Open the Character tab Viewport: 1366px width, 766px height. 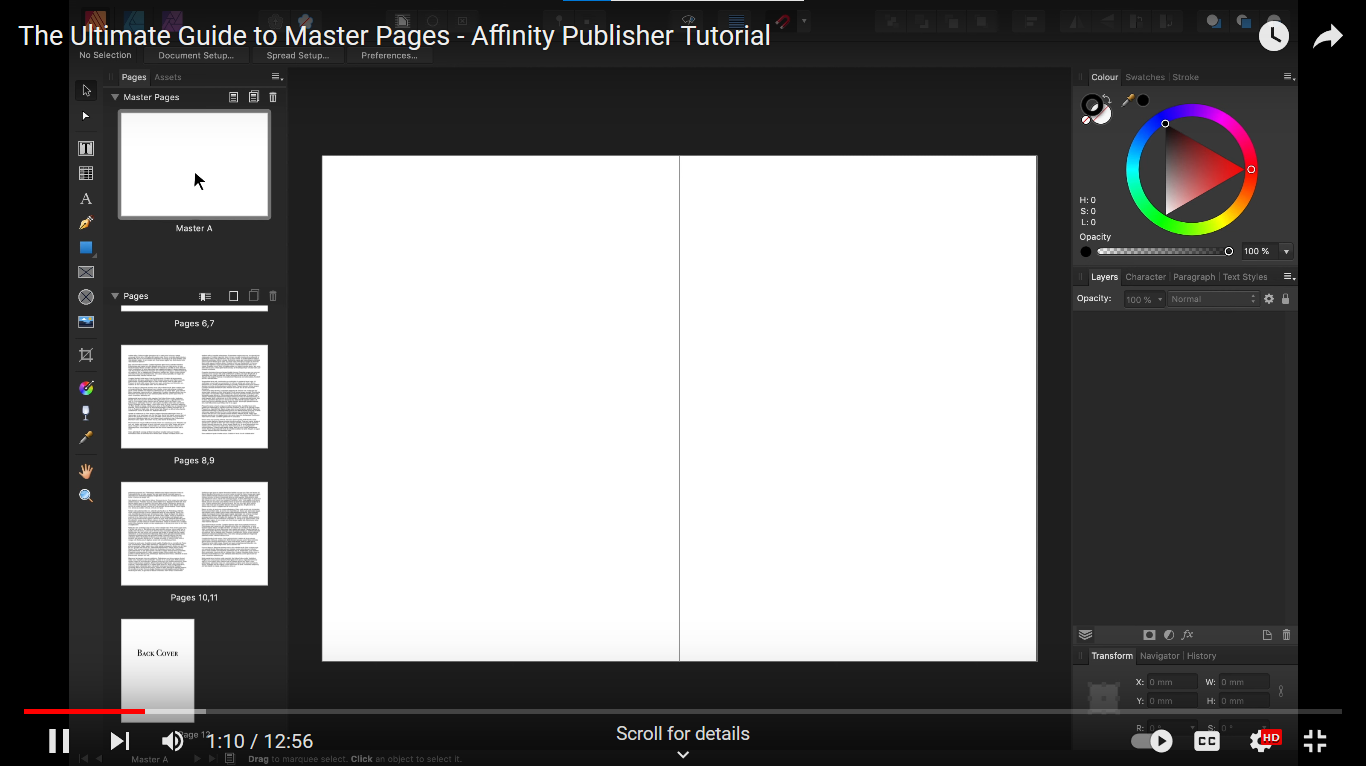coord(1146,277)
